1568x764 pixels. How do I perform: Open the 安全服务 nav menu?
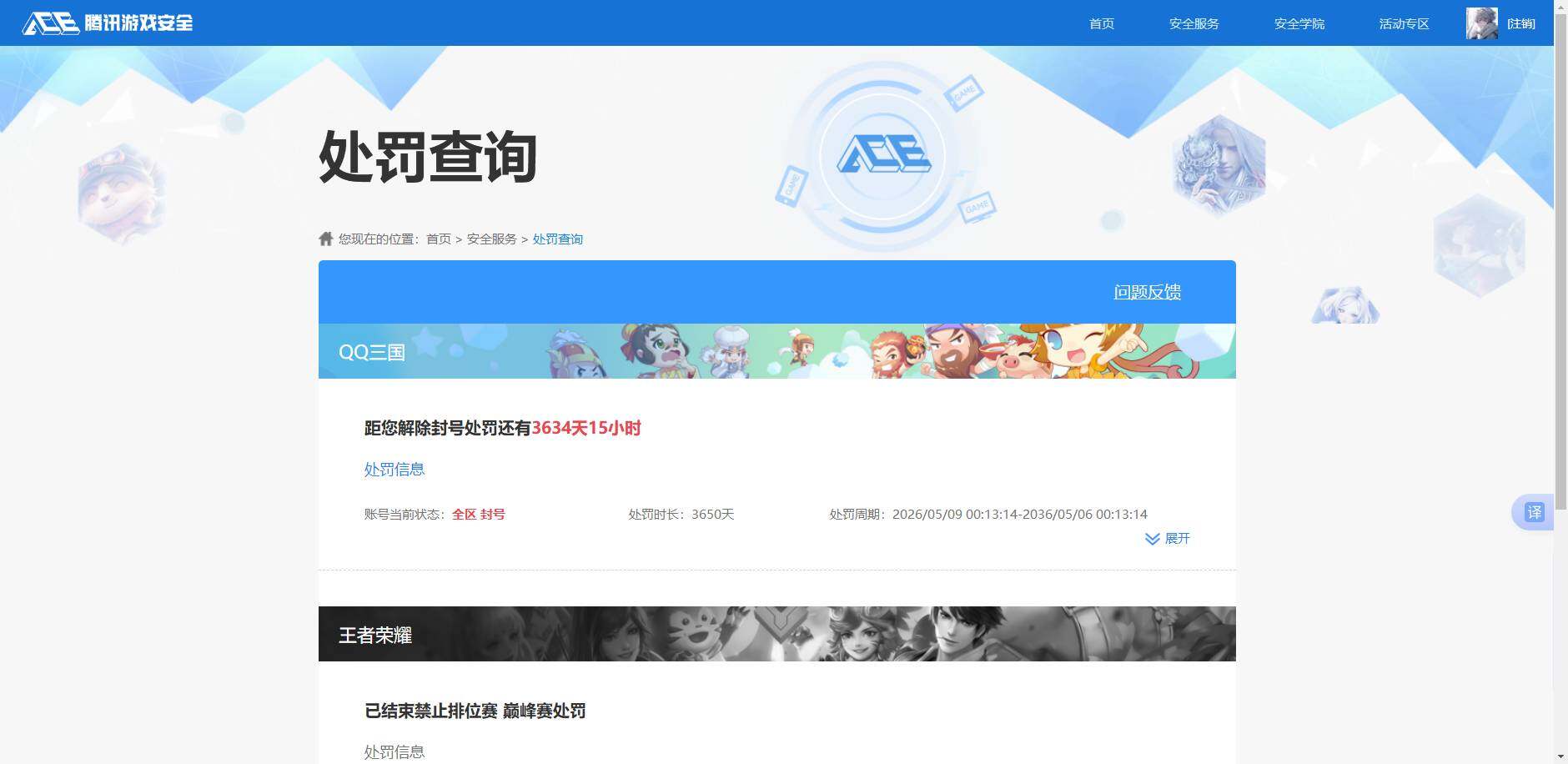pyautogui.click(x=1194, y=23)
